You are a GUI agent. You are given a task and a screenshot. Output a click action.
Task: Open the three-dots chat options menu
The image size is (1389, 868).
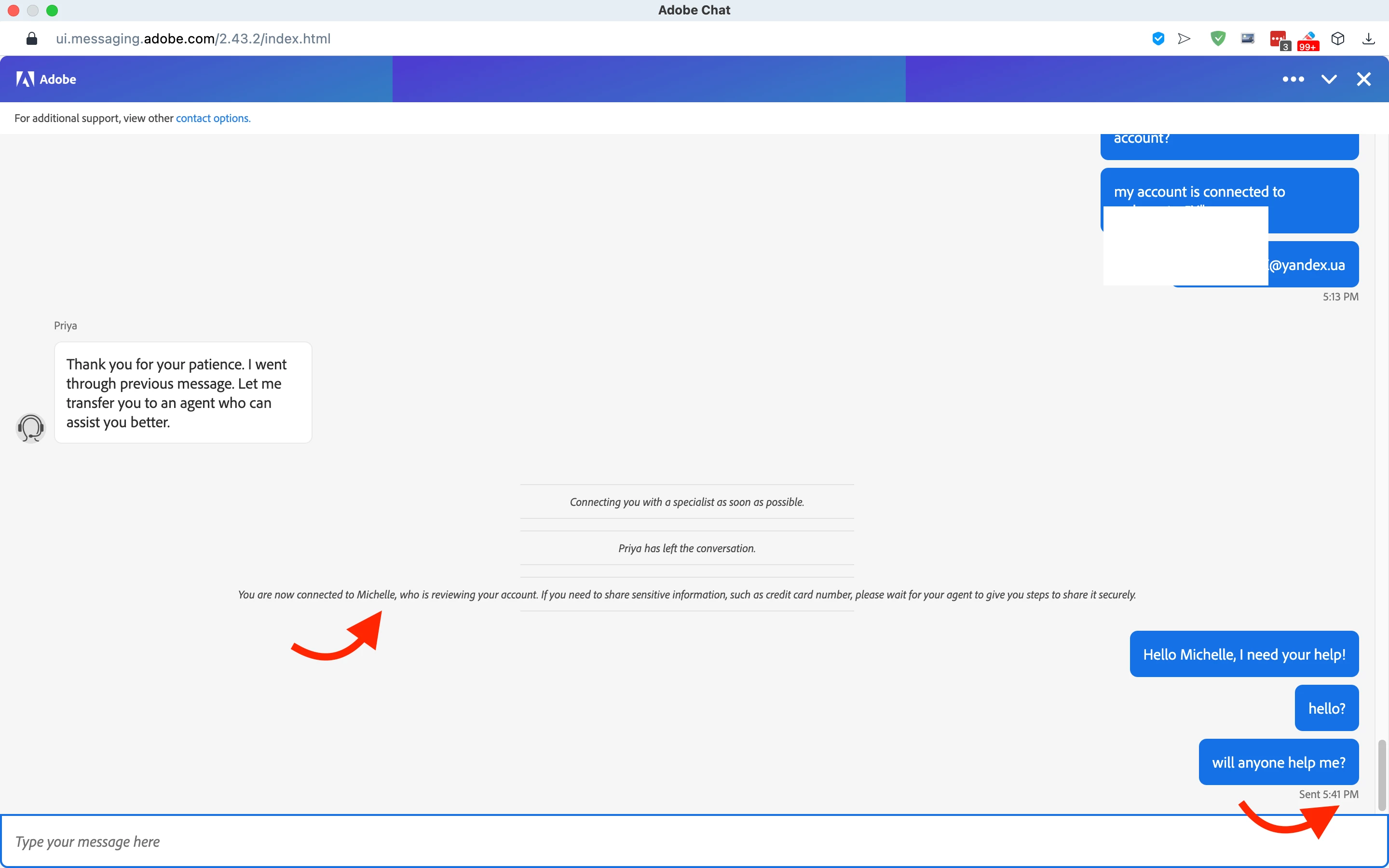(x=1293, y=79)
